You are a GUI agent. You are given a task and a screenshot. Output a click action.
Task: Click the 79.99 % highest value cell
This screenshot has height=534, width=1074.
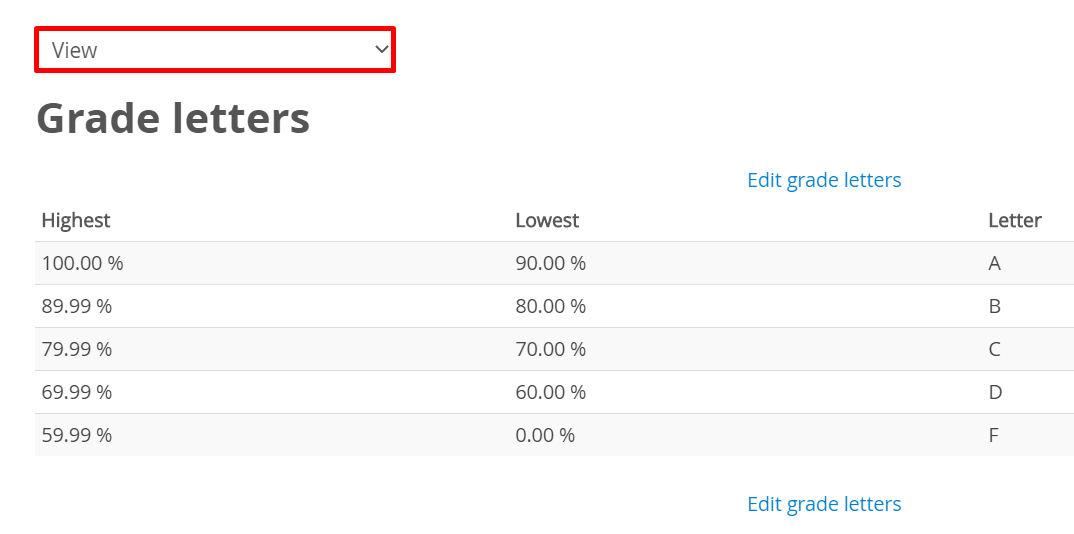click(x=77, y=349)
